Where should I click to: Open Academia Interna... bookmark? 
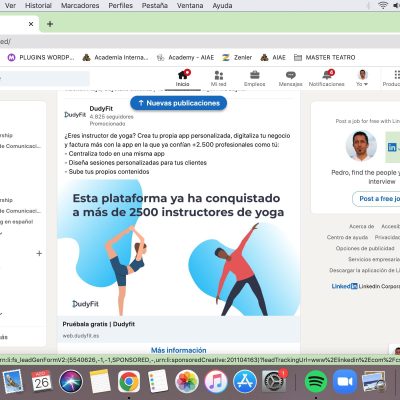[x=115, y=57]
